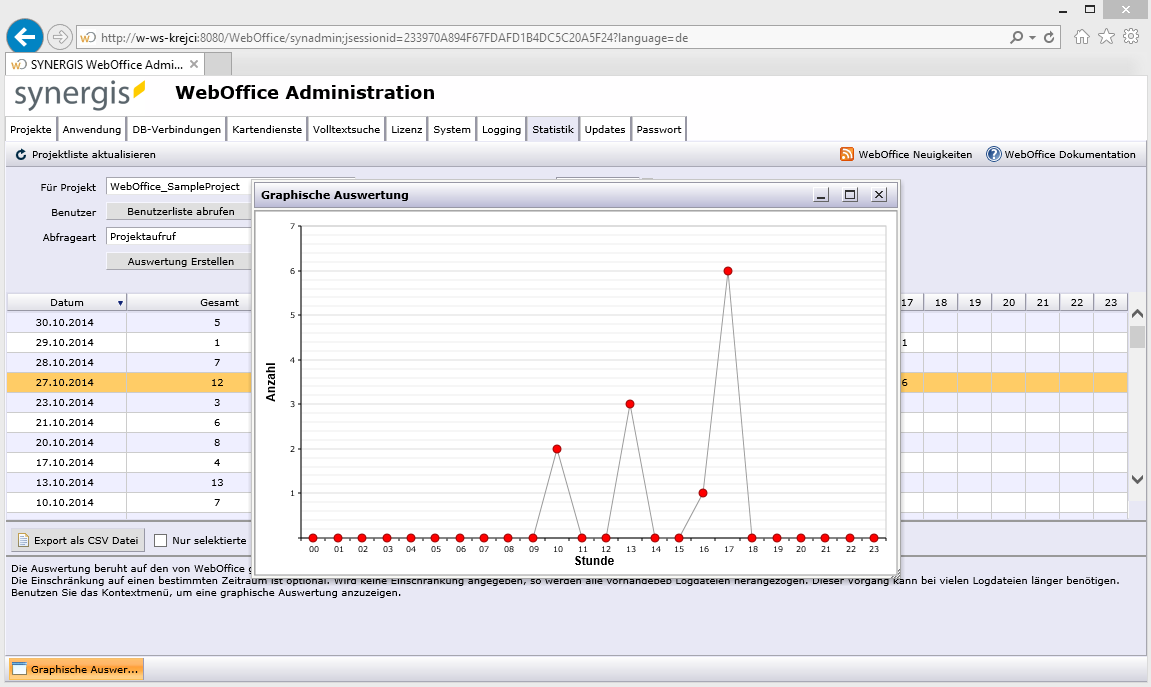Toggle the Nur selektierte checkbox
The height and width of the screenshot is (687, 1151).
pyautogui.click(x=160, y=541)
